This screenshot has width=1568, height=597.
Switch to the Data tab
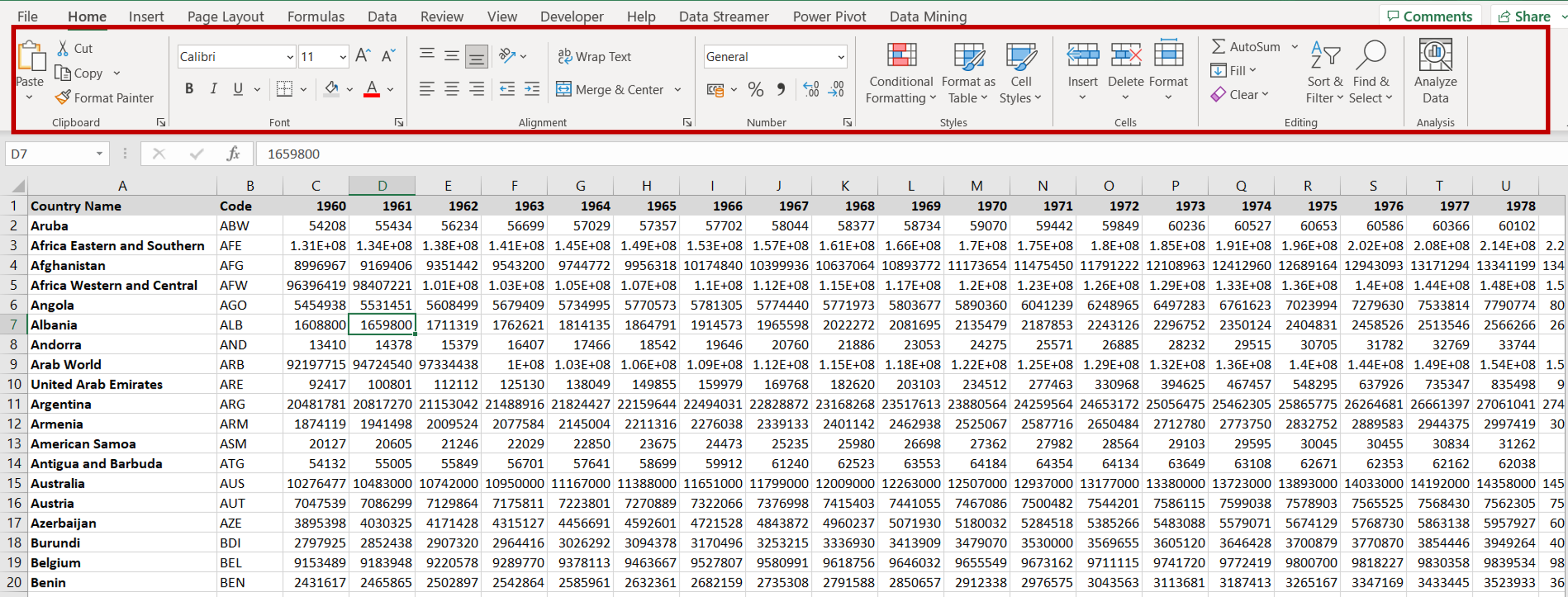coord(382,17)
